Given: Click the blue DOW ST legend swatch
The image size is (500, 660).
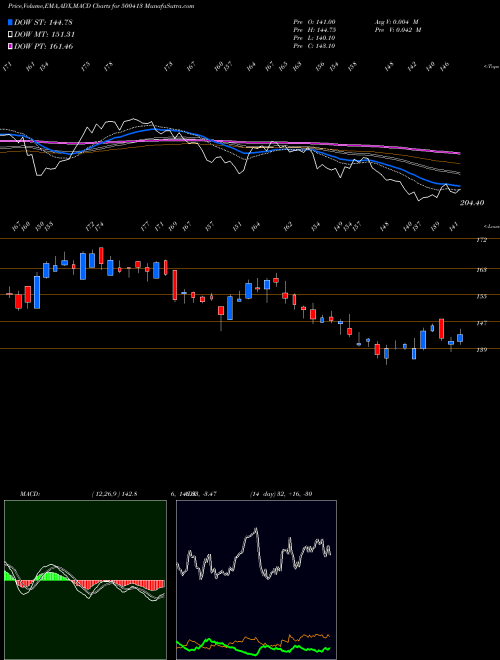Looking at the screenshot, I should pyautogui.click(x=11, y=22).
